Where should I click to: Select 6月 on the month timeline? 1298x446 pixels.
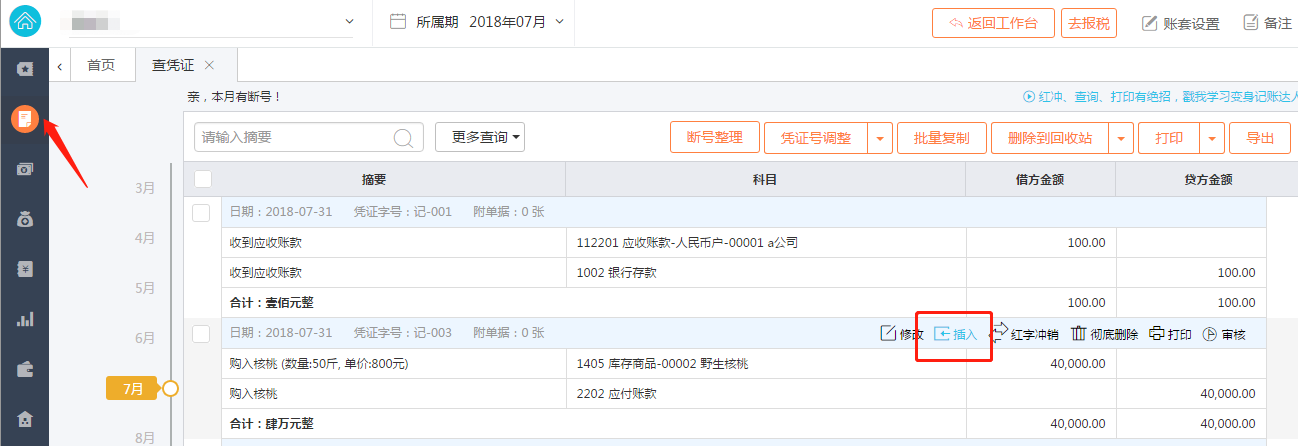[x=145, y=338]
